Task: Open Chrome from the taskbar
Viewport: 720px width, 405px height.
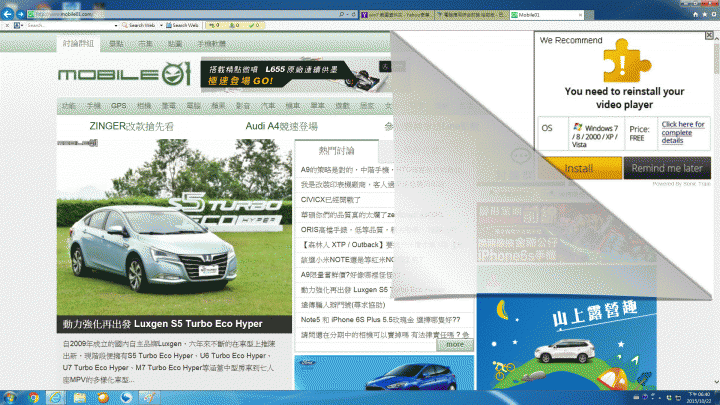Action: tap(34, 397)
